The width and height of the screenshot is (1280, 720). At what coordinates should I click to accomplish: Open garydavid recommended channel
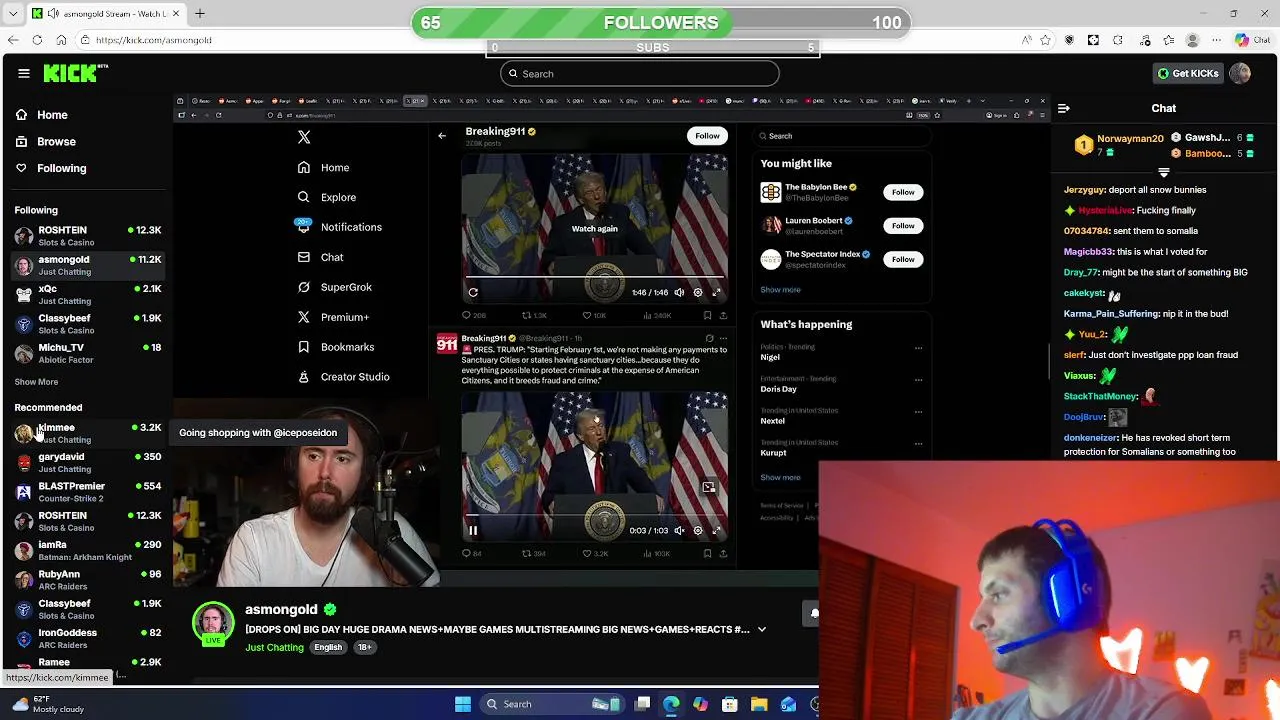coord(88,462)
